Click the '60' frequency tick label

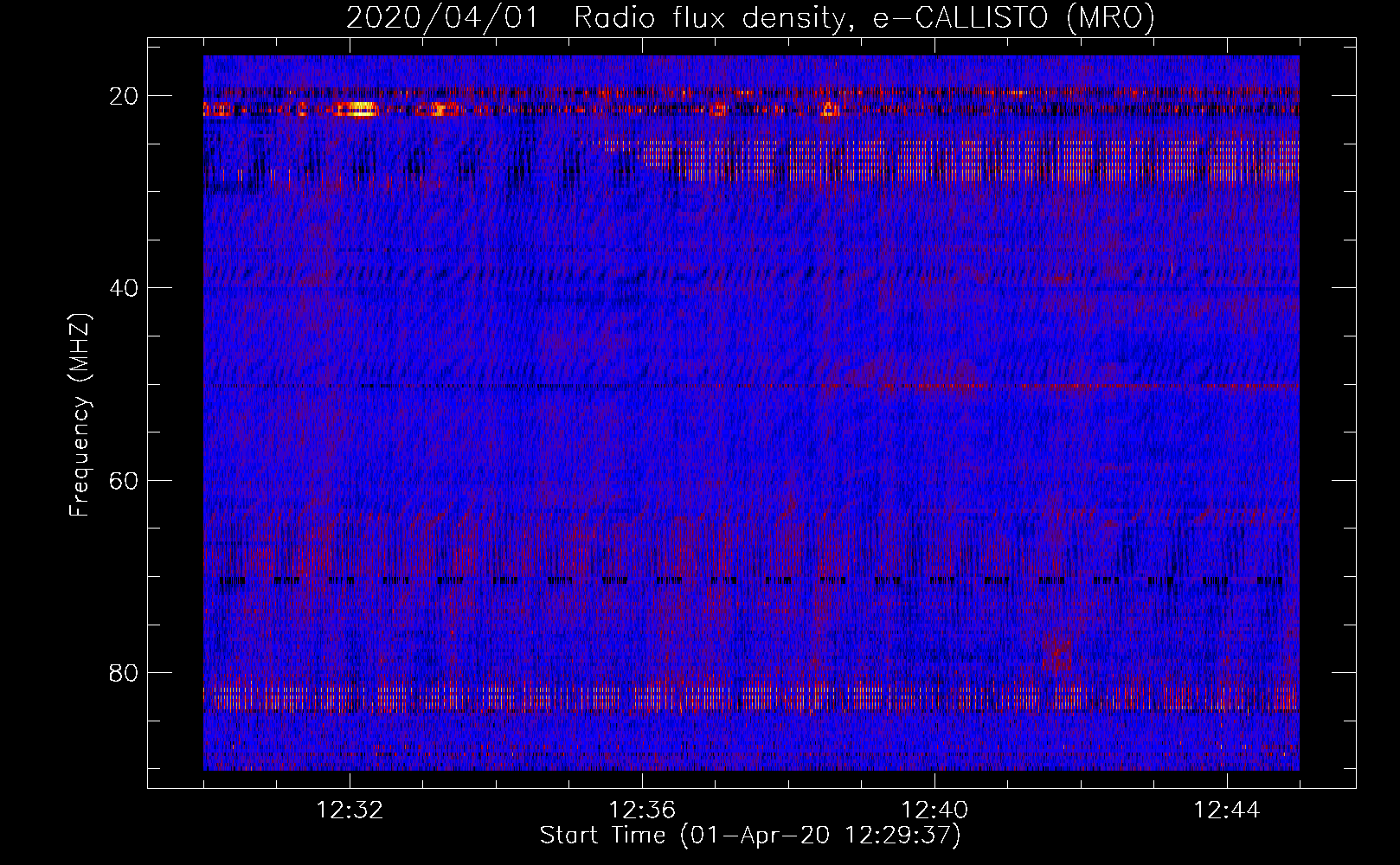point(125,480)
